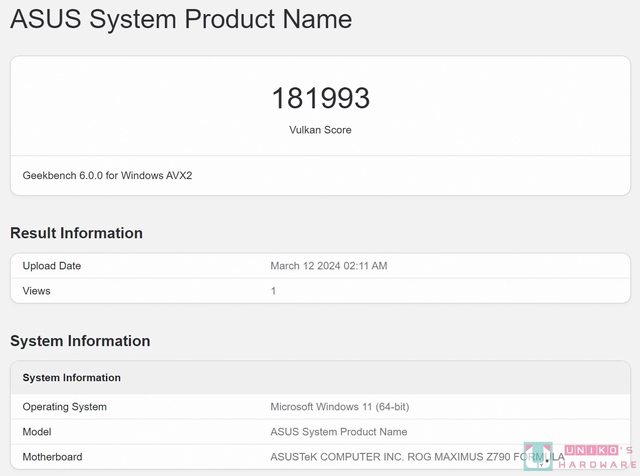Click the UNIKO'S watermark text

click(x=597, y=449)
